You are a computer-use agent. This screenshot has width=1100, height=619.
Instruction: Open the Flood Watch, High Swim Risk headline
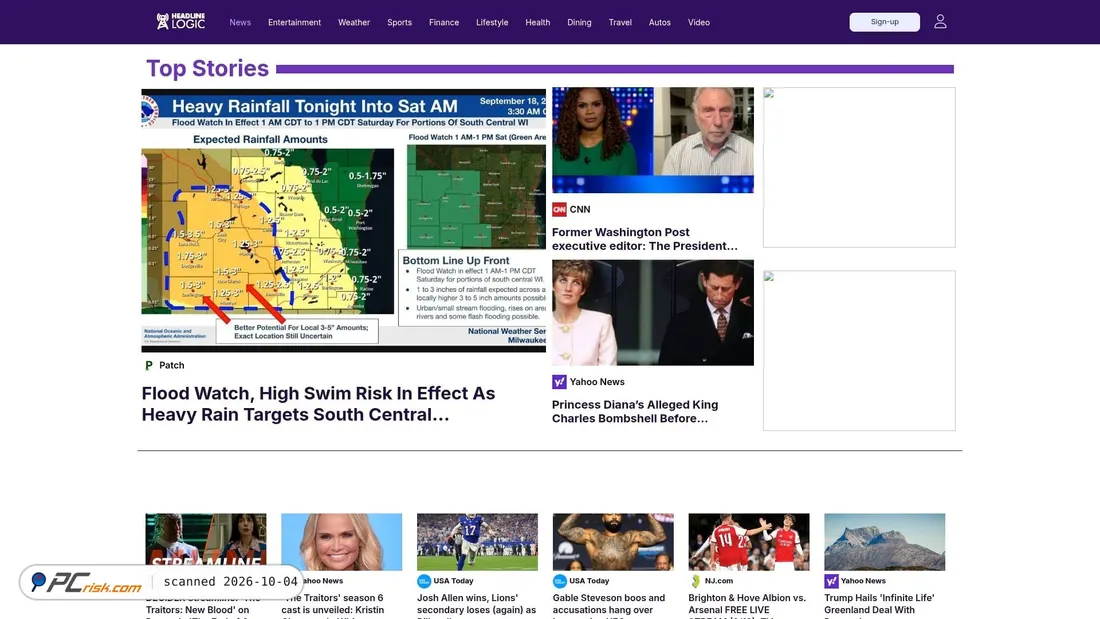(318, 404)
